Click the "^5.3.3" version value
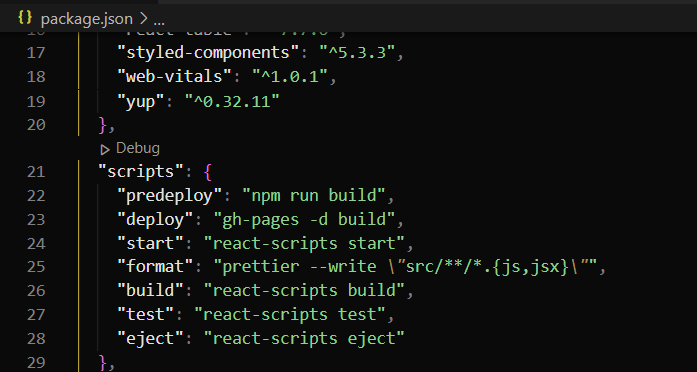The height and width of the screenshot is (372, 697). [x=357, y=53]
